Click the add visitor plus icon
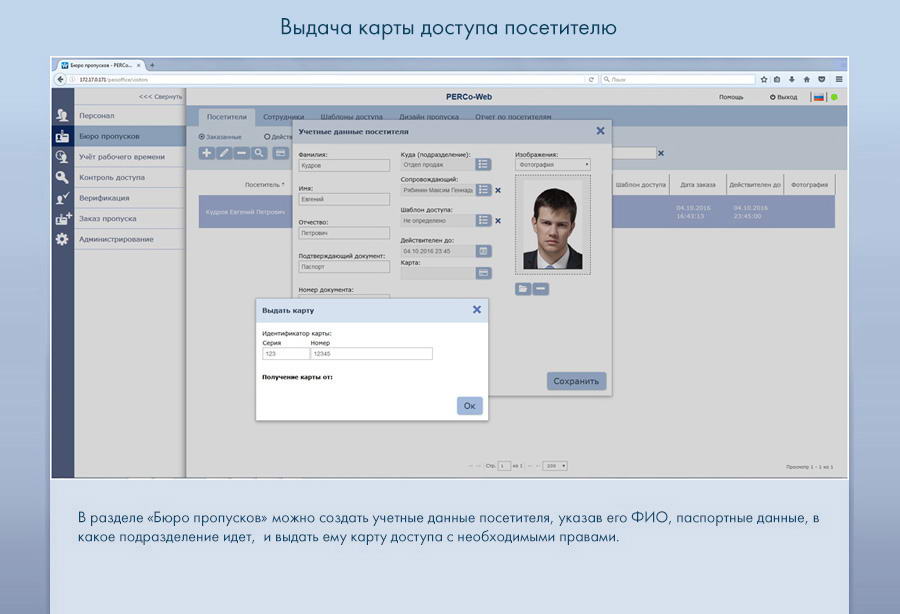The width and height of the screenshot is (900, 614). 207,153
